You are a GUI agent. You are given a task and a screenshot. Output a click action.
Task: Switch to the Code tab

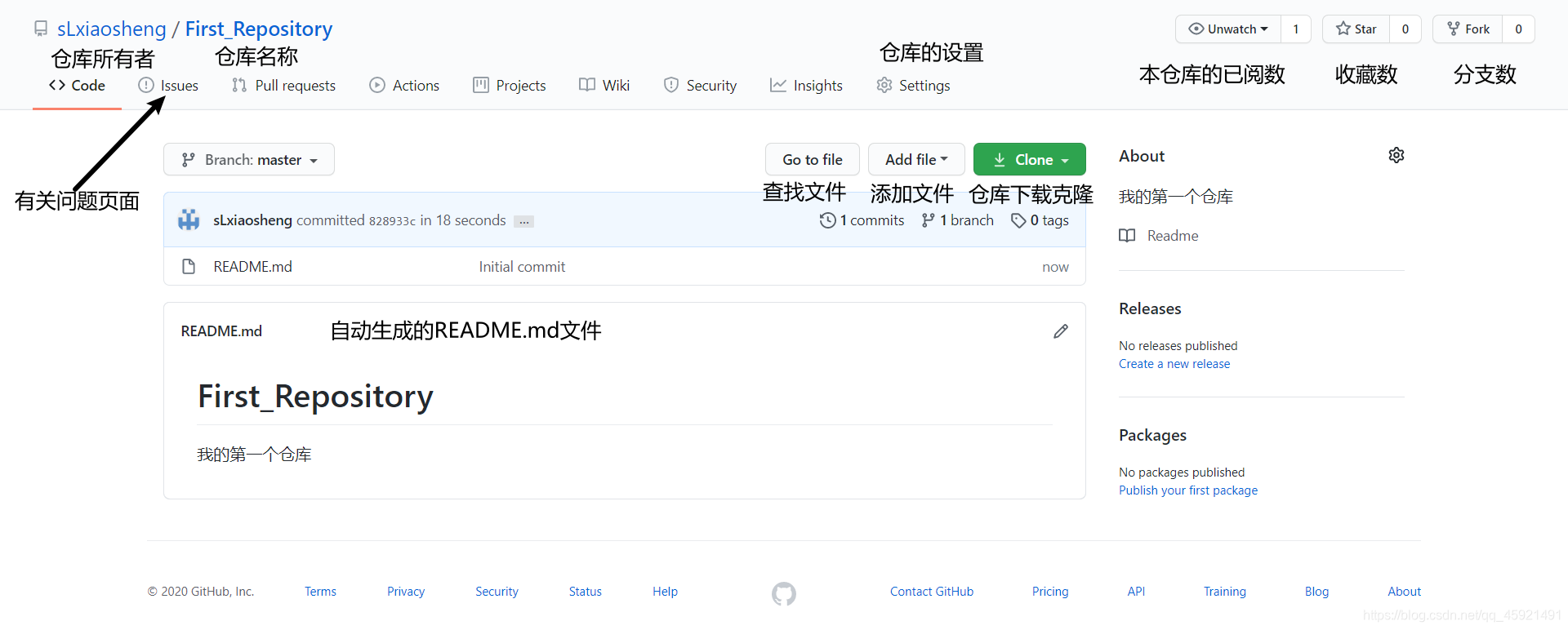pyautogui.click(x=77, y=86)
